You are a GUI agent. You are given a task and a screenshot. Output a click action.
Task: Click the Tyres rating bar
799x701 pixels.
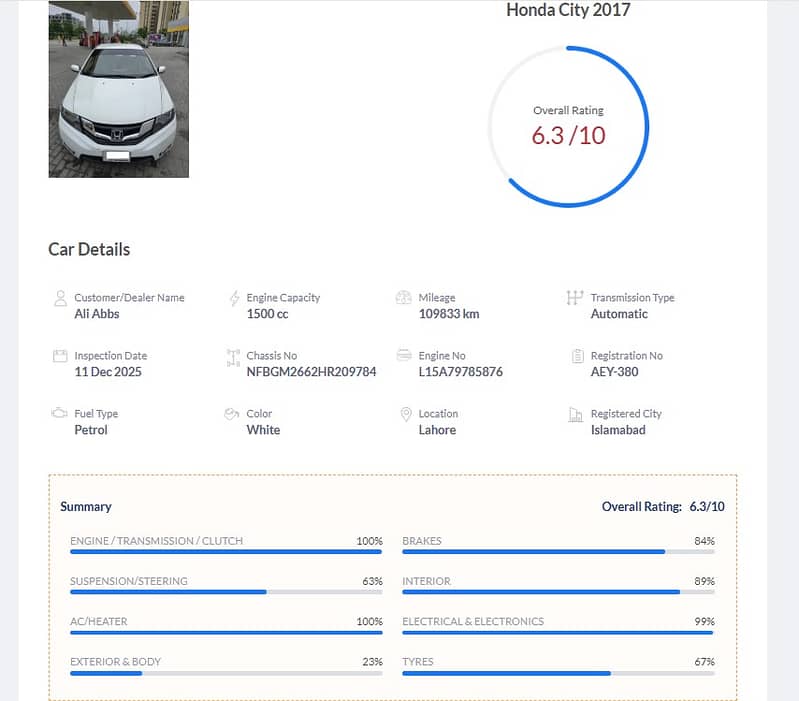(558, 673)
